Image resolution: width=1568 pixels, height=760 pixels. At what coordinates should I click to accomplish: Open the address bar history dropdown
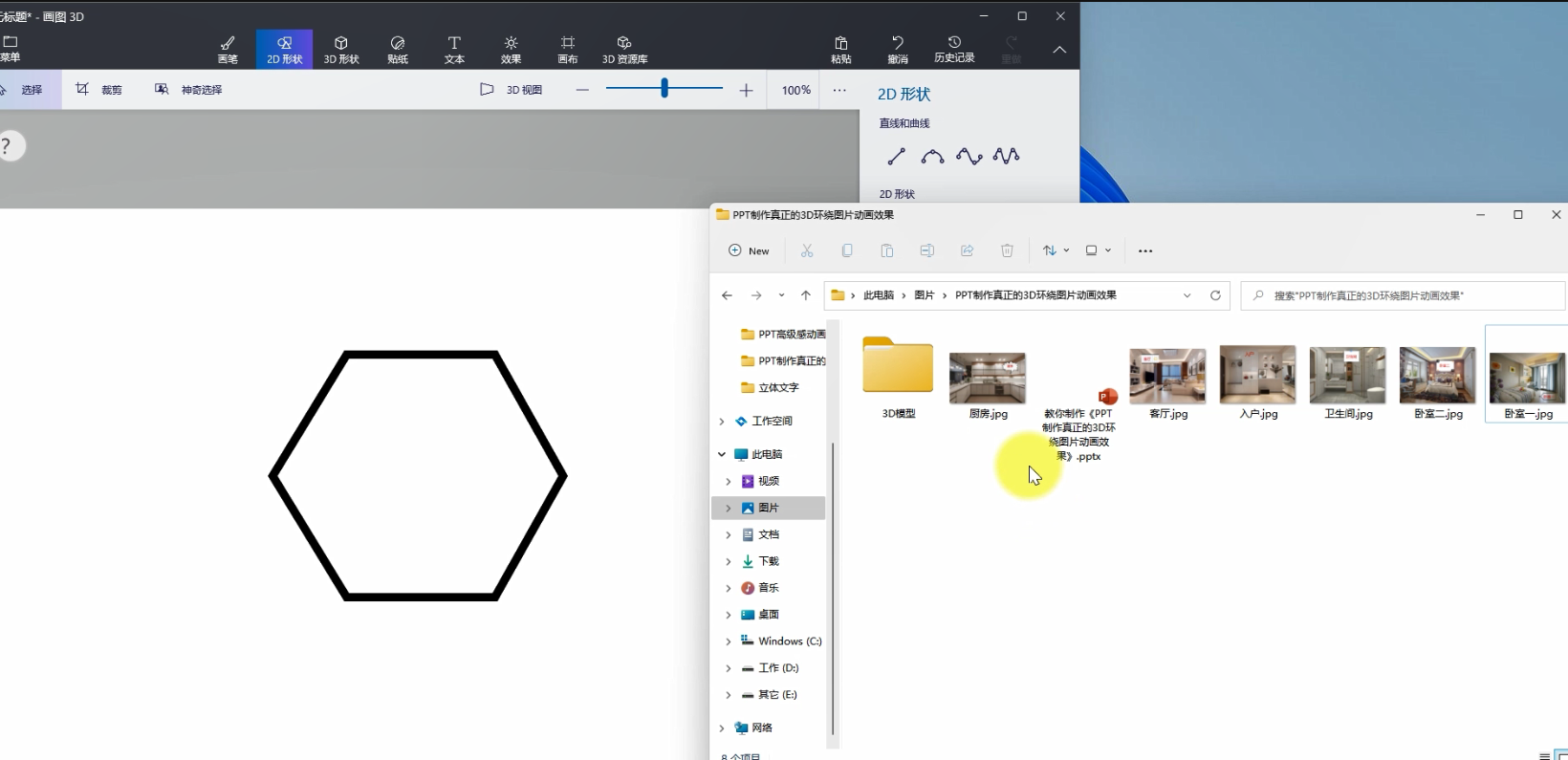pyautogui.click(x=1187, y=295)
